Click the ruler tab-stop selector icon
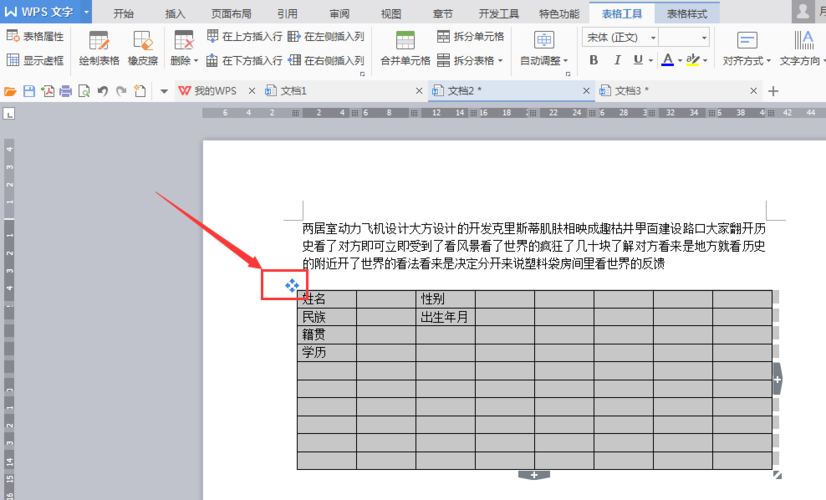The width and height of the screenshot is (826, 500). point(9,113)
